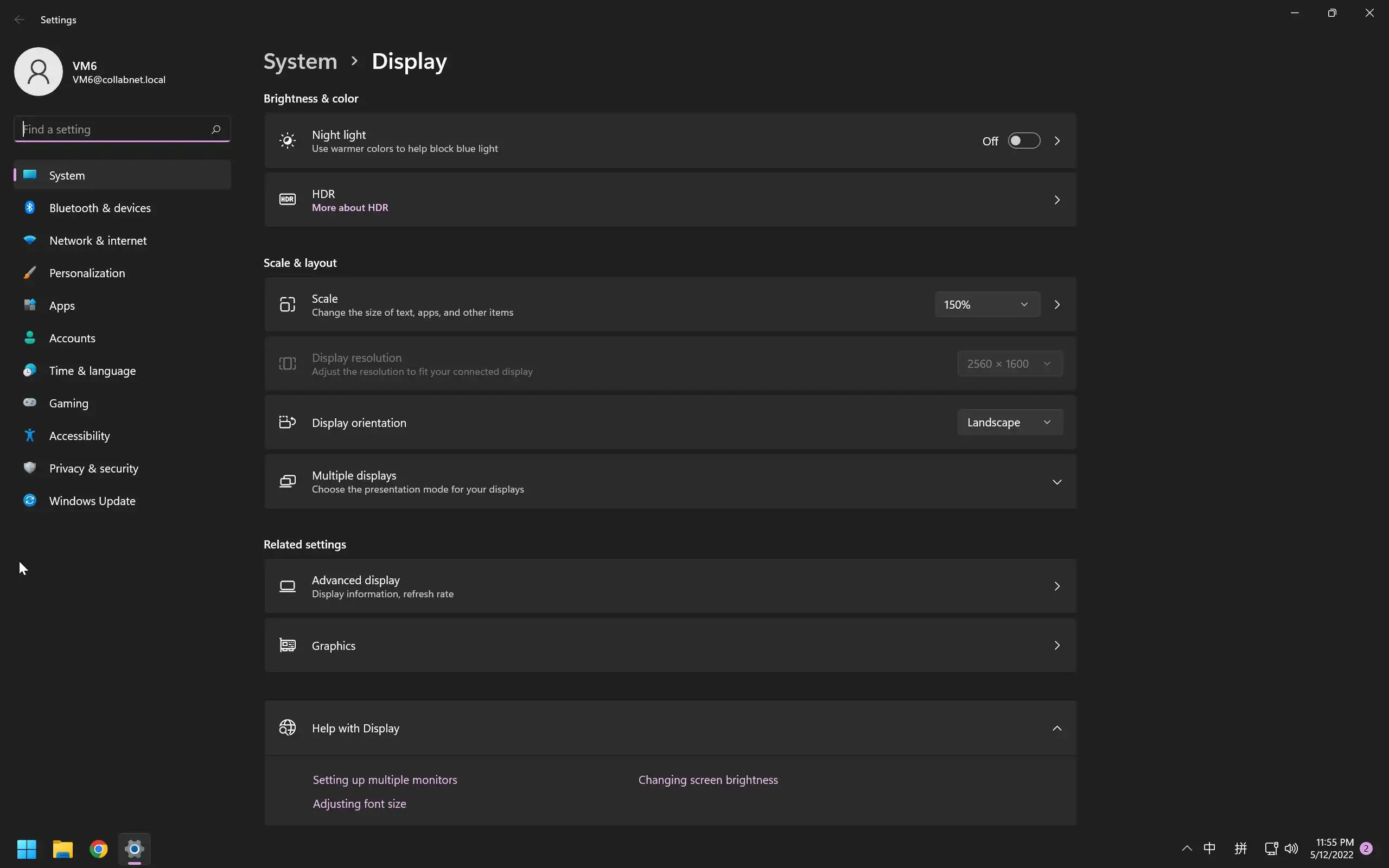Click the Gaming controller icon

coord(30,403)
